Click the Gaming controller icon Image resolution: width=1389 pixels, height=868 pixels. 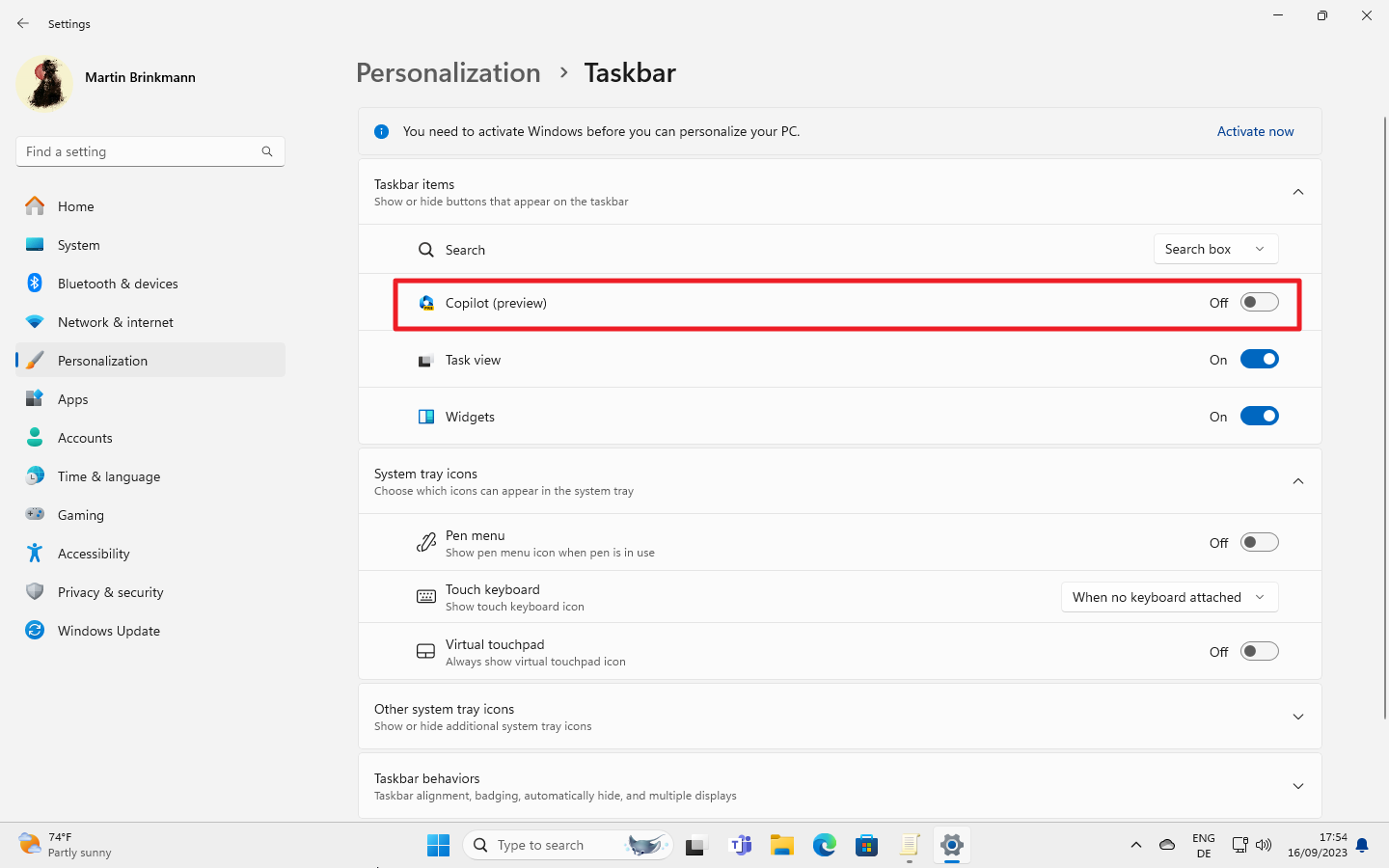point(35,515)
